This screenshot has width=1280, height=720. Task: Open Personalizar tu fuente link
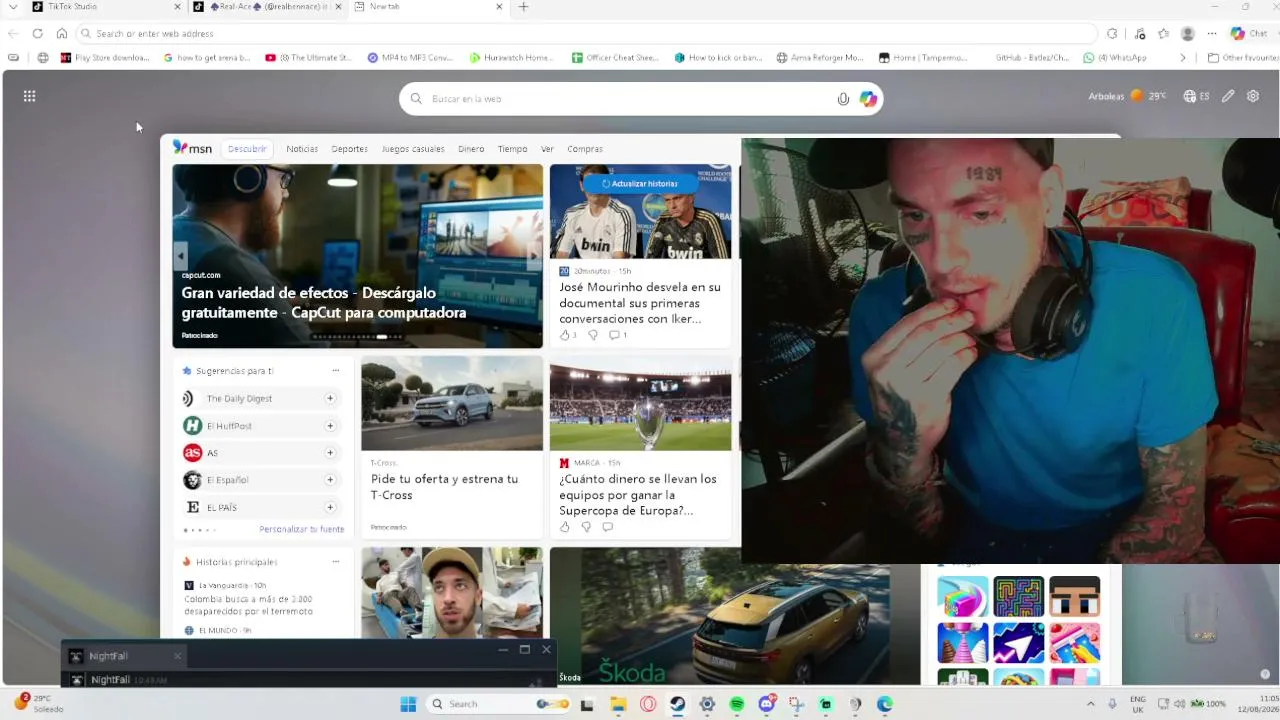301,529
